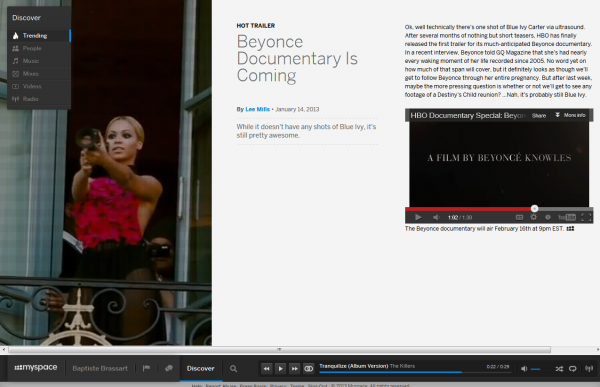Viewport: 600px width, 387px height.
Task: Play the embedded YouTube trailer
Action: click(418, 217)
